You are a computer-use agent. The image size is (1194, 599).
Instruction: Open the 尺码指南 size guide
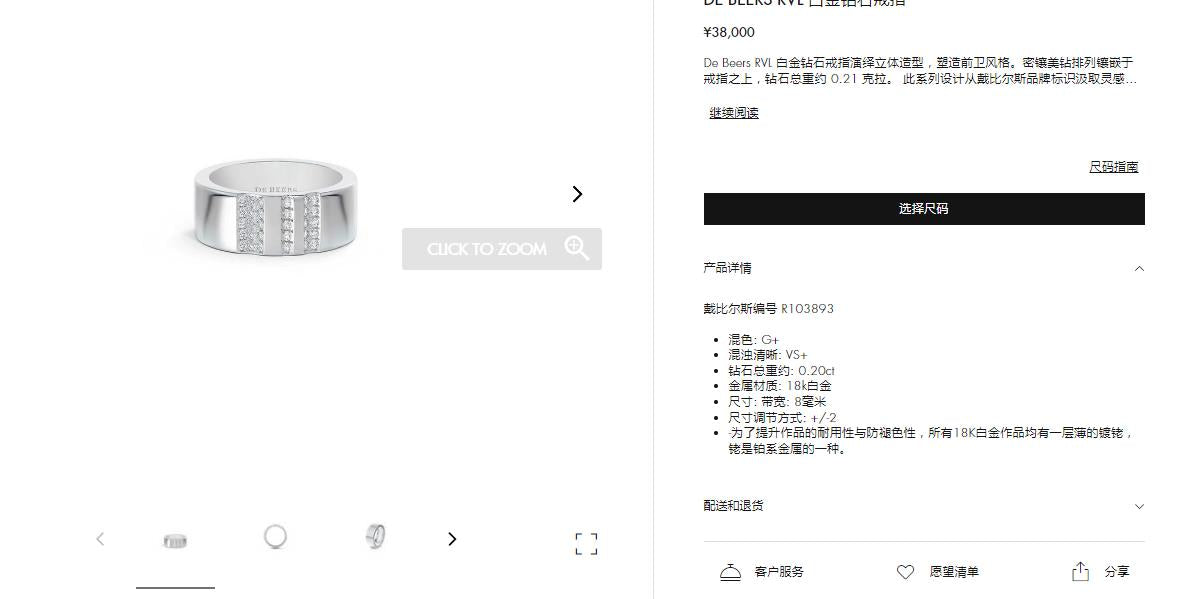coord(1113,167)
